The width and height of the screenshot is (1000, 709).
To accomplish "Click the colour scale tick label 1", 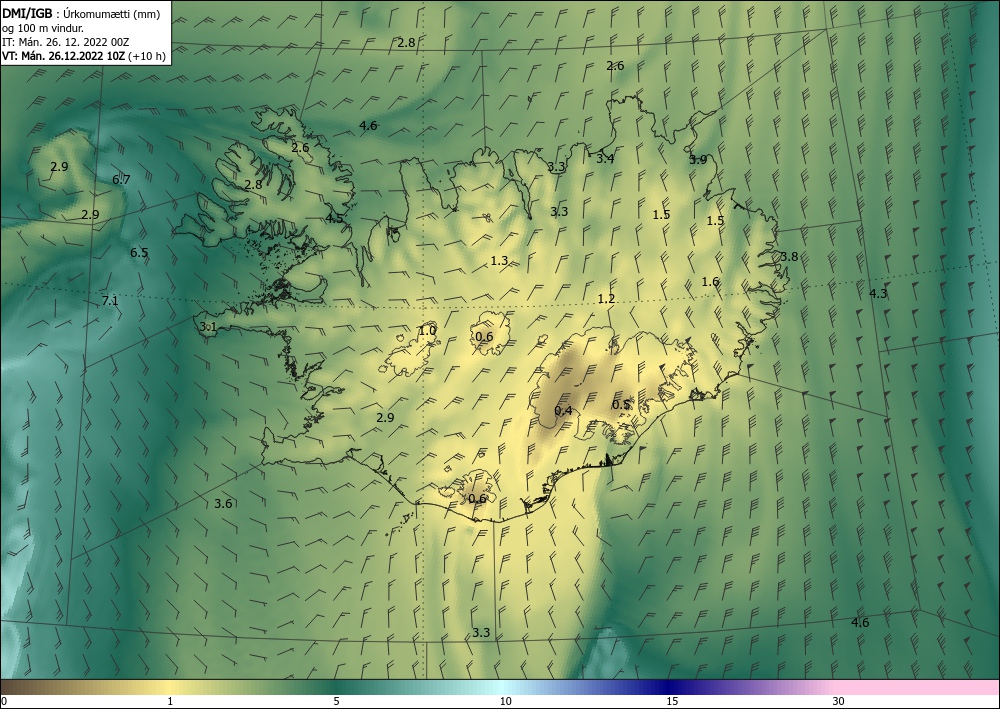I will [170, 702].
